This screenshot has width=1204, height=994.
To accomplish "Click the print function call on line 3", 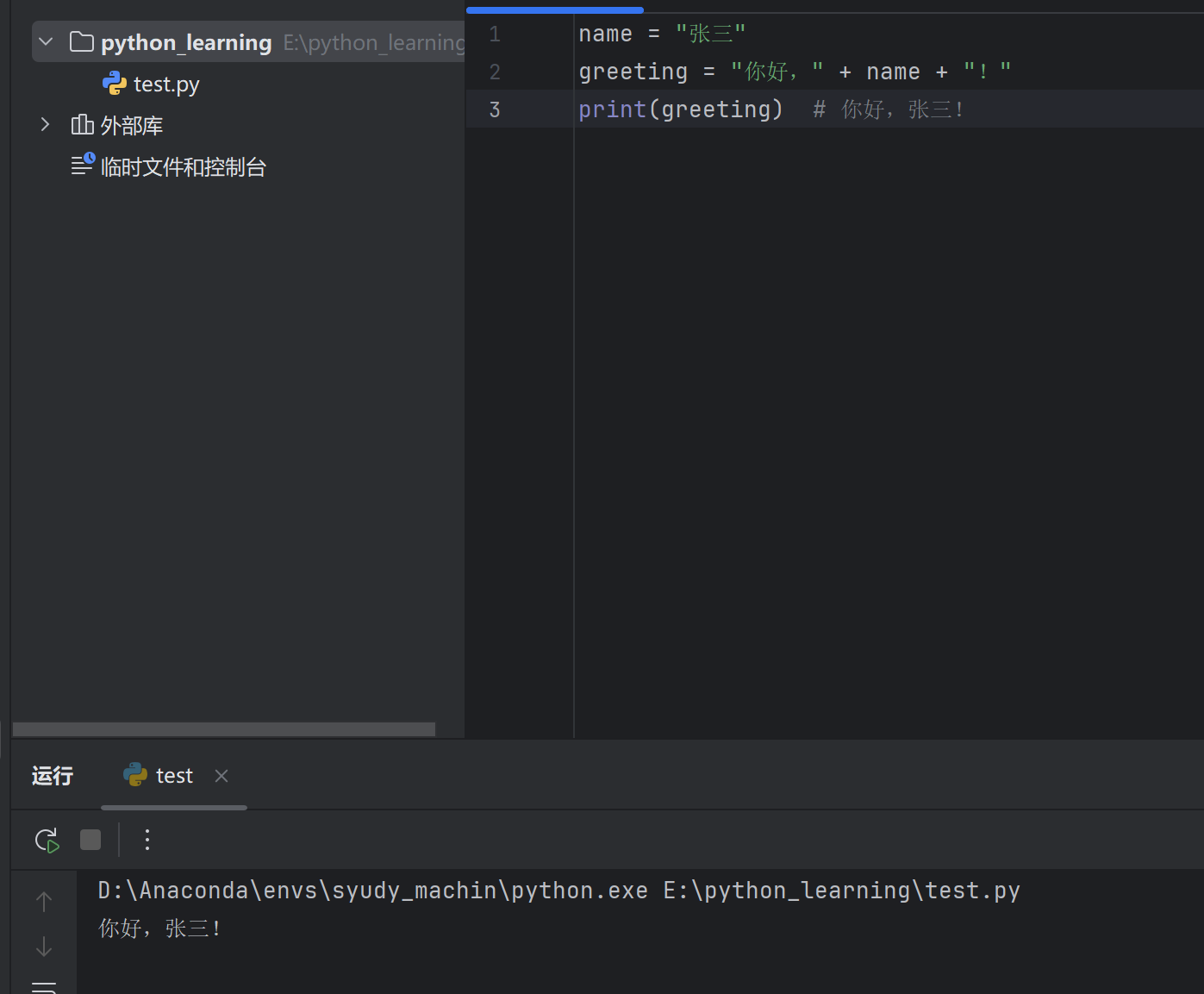I will click(613, 109).
